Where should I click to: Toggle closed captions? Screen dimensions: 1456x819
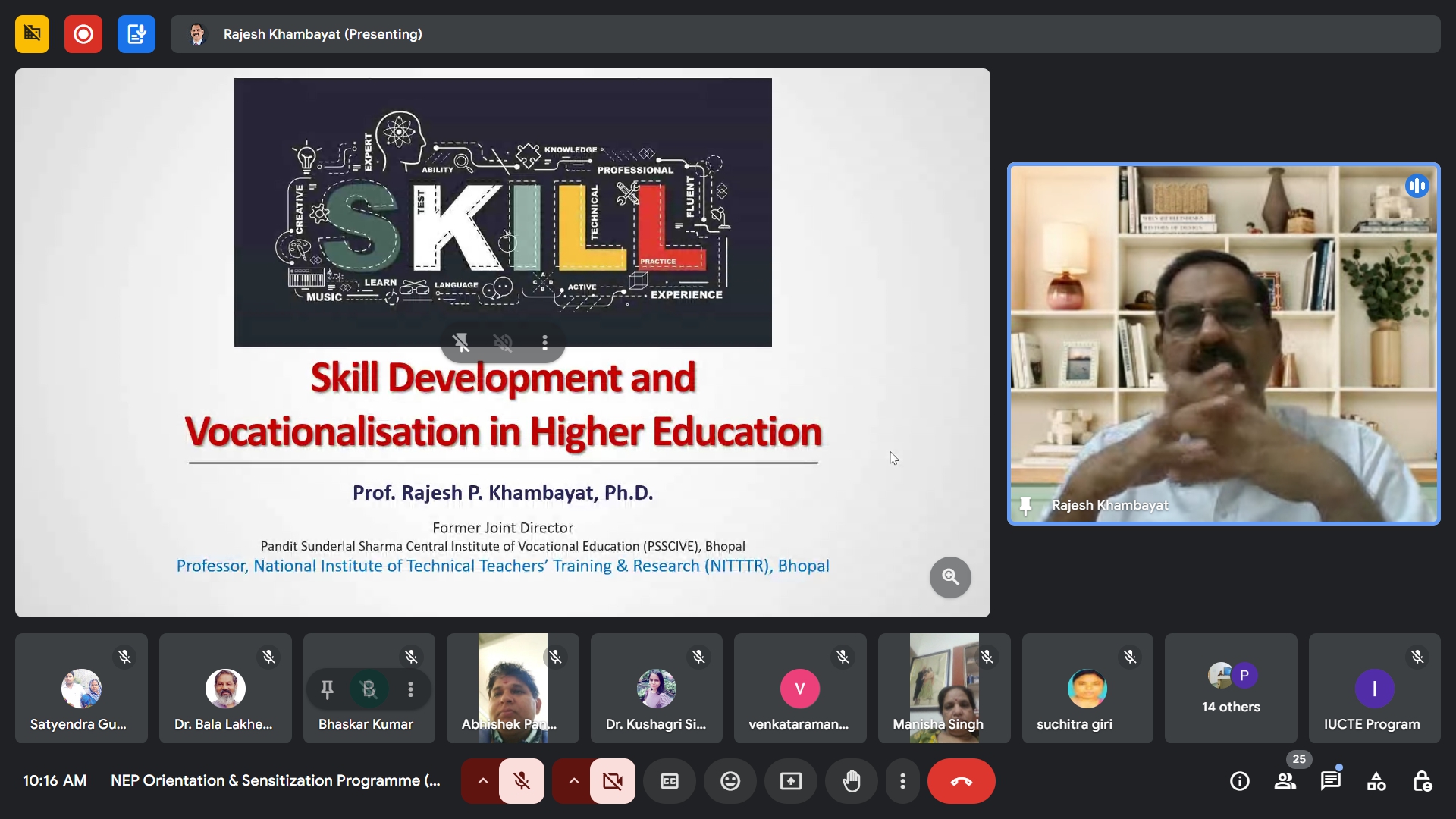coord(670,781)
